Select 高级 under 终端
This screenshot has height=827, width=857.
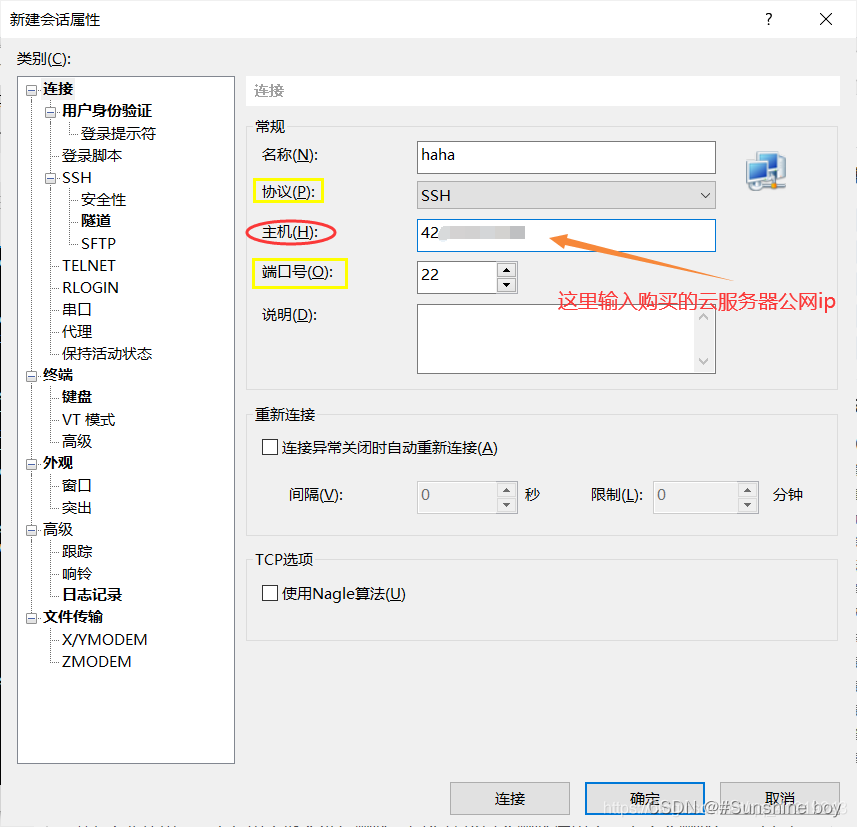[x=77, y=441]
